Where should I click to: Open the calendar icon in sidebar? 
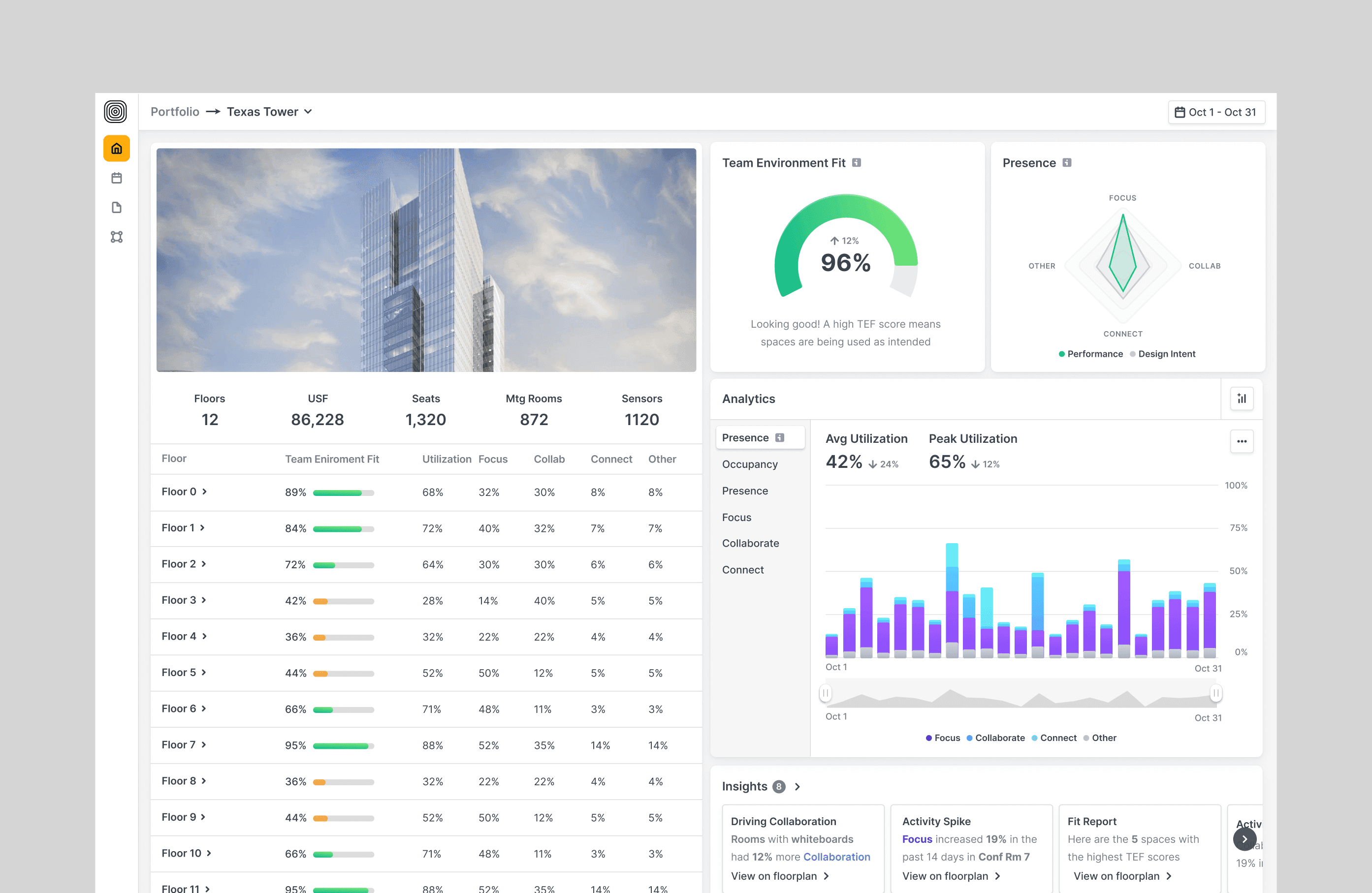click(117, 178)
